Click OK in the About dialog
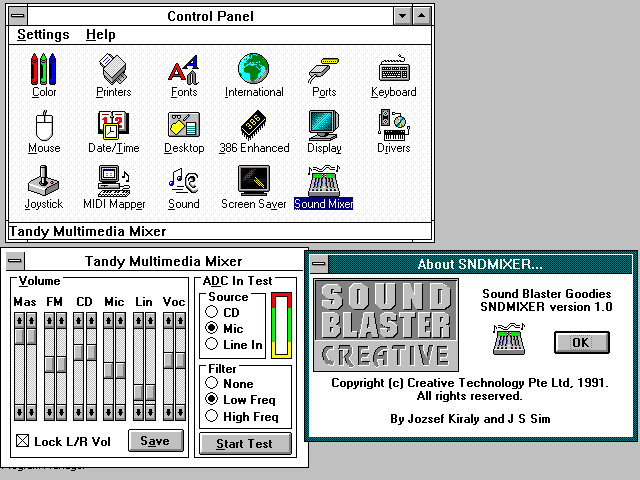640x480 pixels. 581,342
